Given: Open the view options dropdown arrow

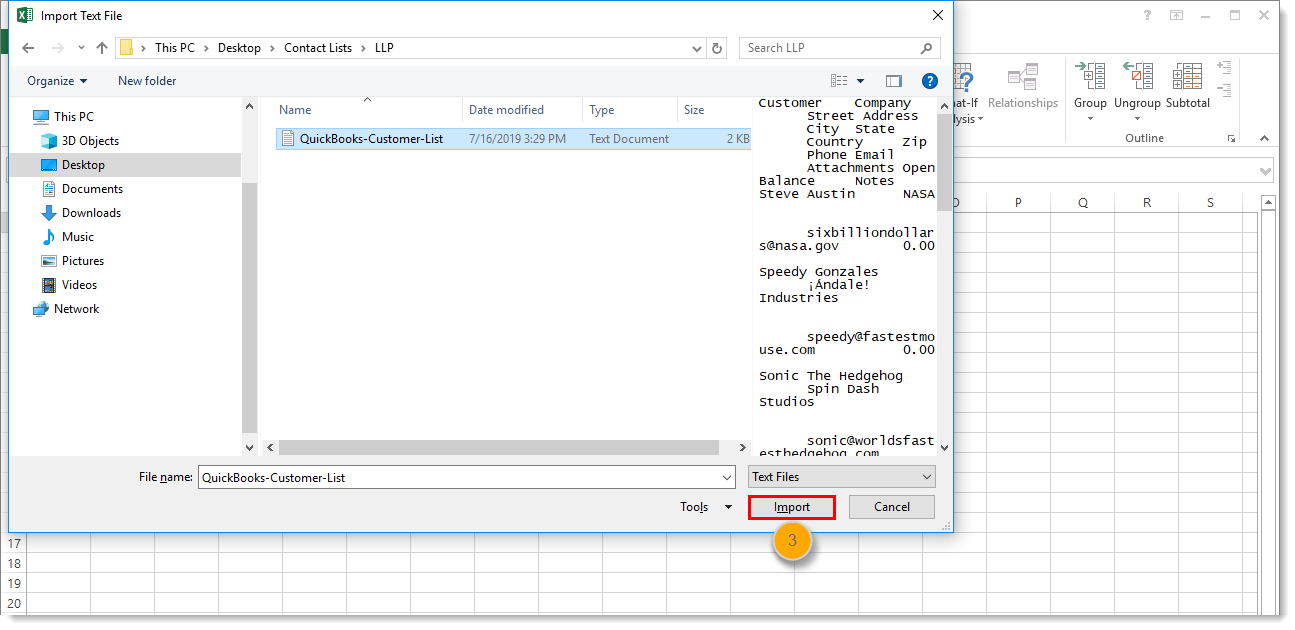Looking at the screenshot, I should pyautogui.click(x=861, y=81).
